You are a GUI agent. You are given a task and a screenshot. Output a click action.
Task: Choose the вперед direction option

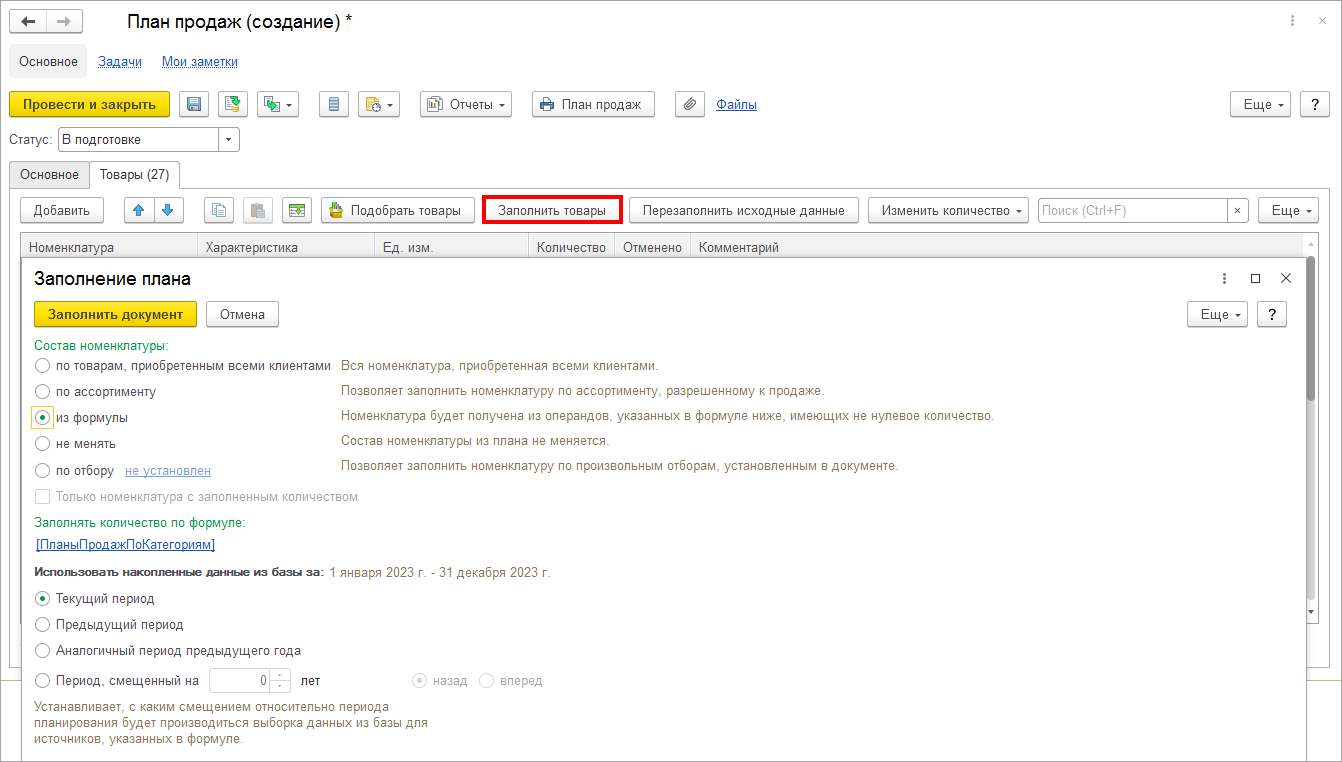tap(511, 680)
